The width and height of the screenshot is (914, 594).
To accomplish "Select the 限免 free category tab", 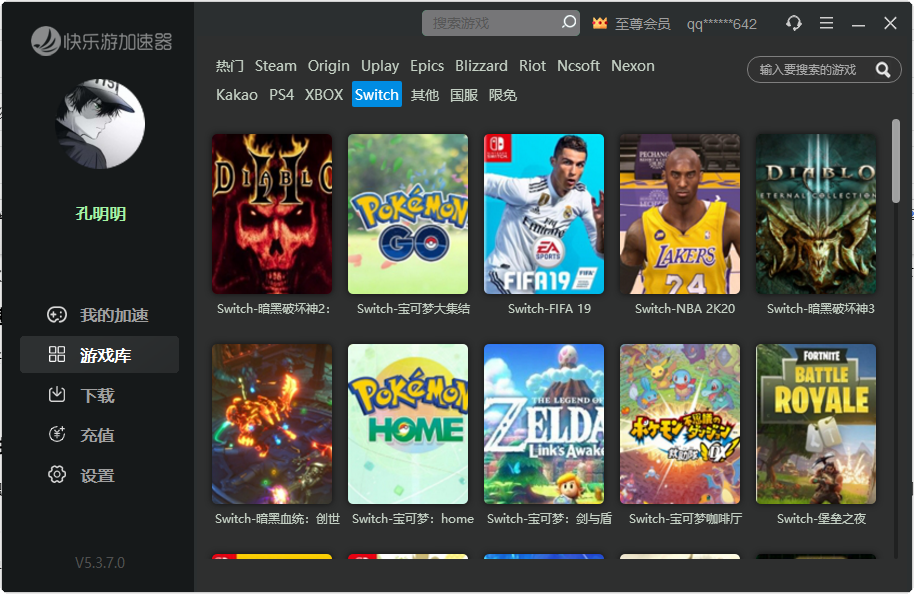I will (503, 94).
